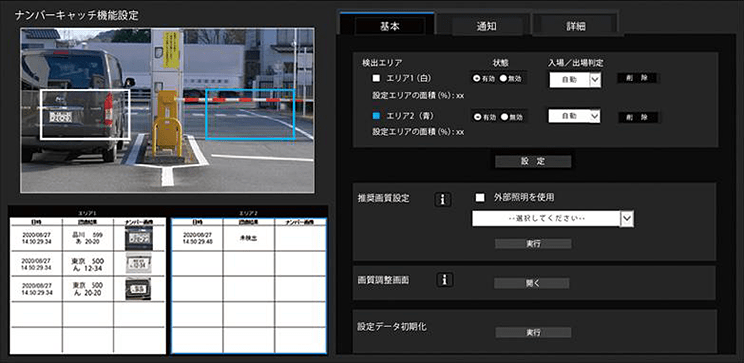Screen dimensions: 744x363
Task: Click 設定 button below detection areas
Action: 533,161
